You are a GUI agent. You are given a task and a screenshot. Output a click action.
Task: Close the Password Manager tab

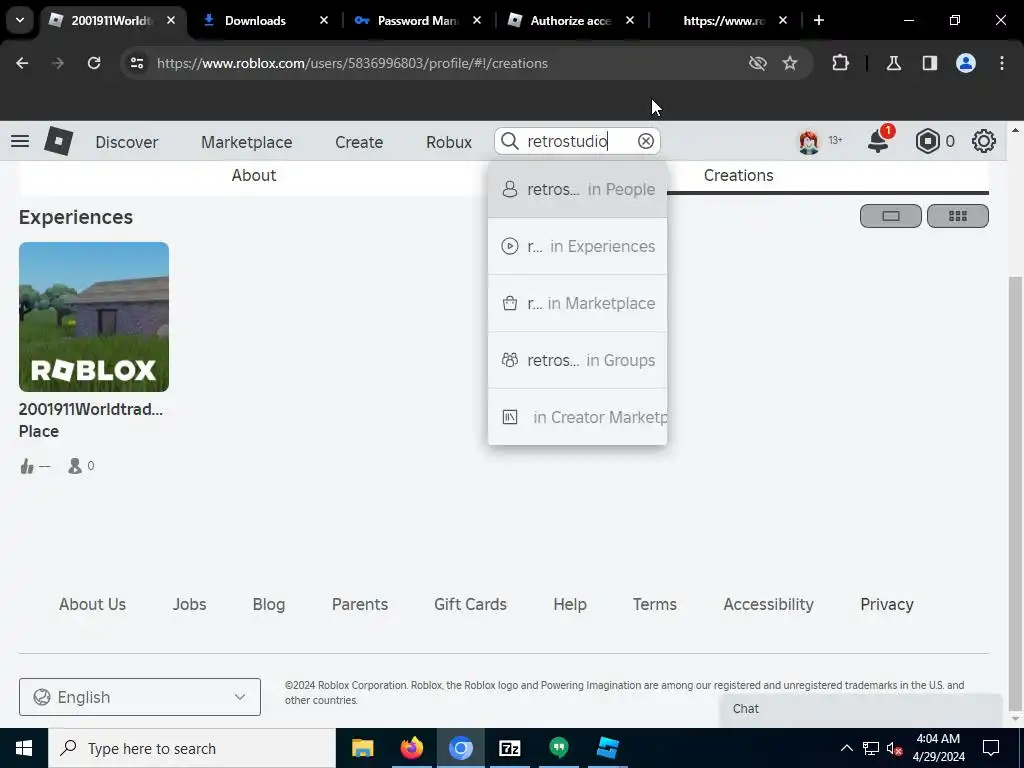477,20
